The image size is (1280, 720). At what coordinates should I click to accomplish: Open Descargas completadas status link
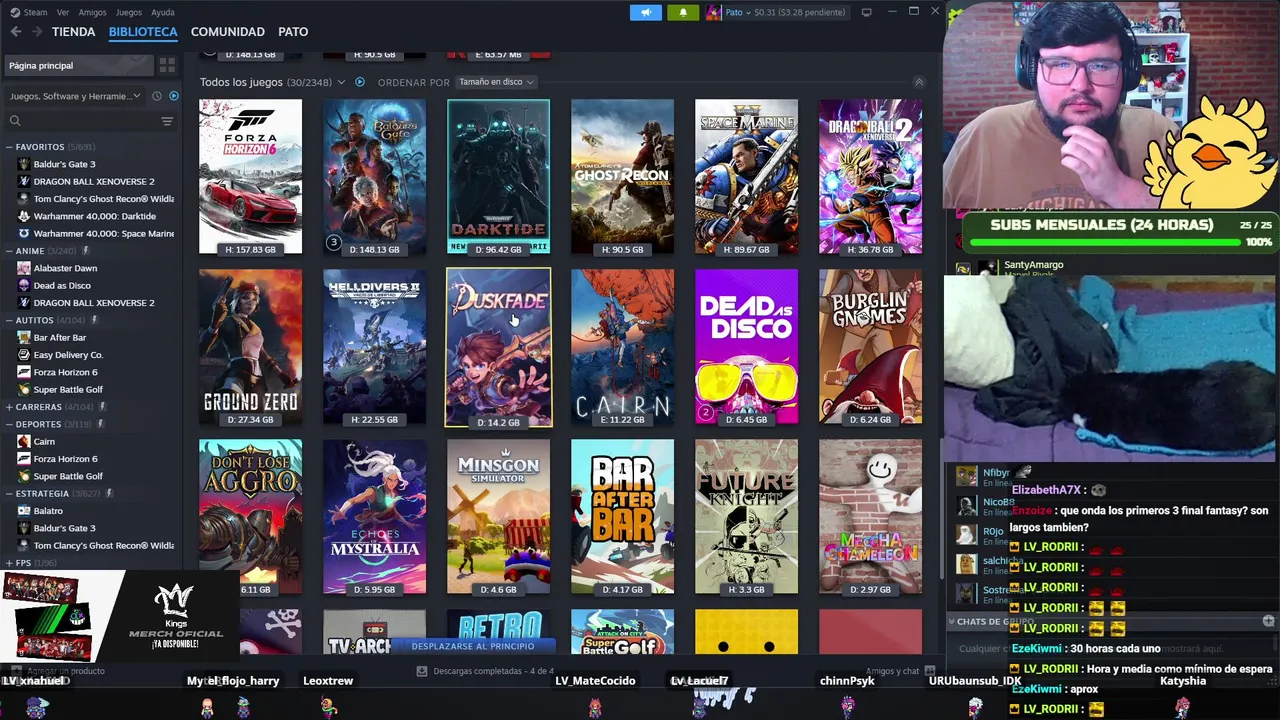(x=486, y=671)
